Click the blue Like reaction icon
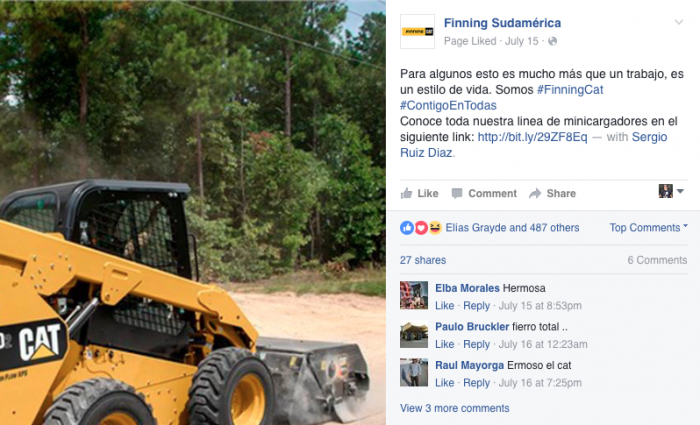This screenshot has height=425, width=700. point(407,228)
